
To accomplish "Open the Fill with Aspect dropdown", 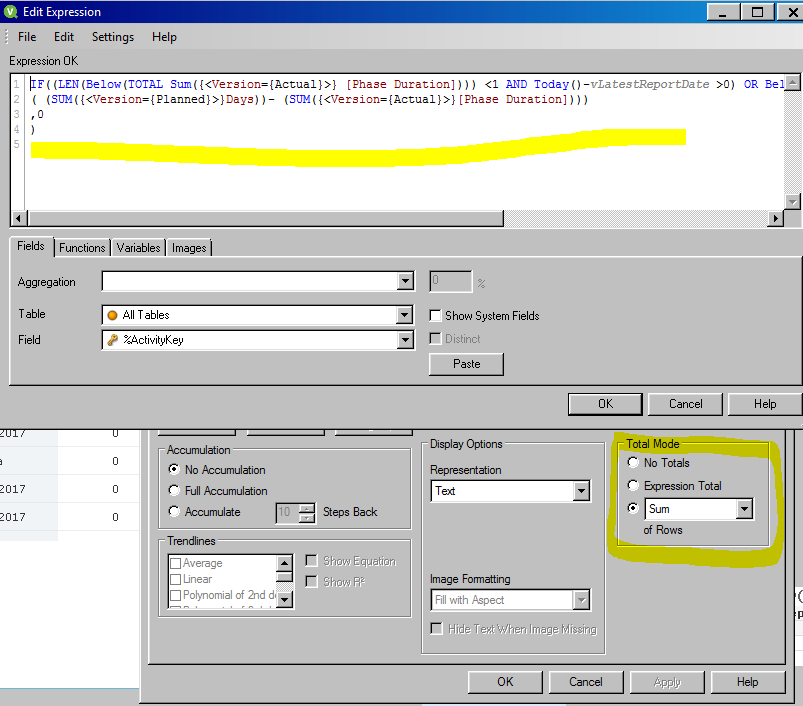I will tap(581, 600).
